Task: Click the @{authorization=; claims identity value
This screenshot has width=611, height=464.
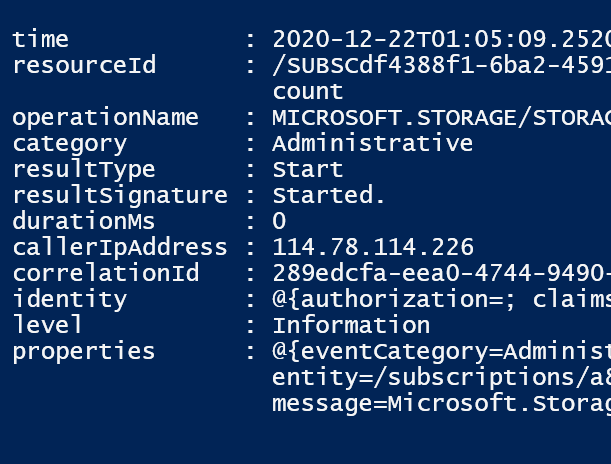Action: (440, 300)
